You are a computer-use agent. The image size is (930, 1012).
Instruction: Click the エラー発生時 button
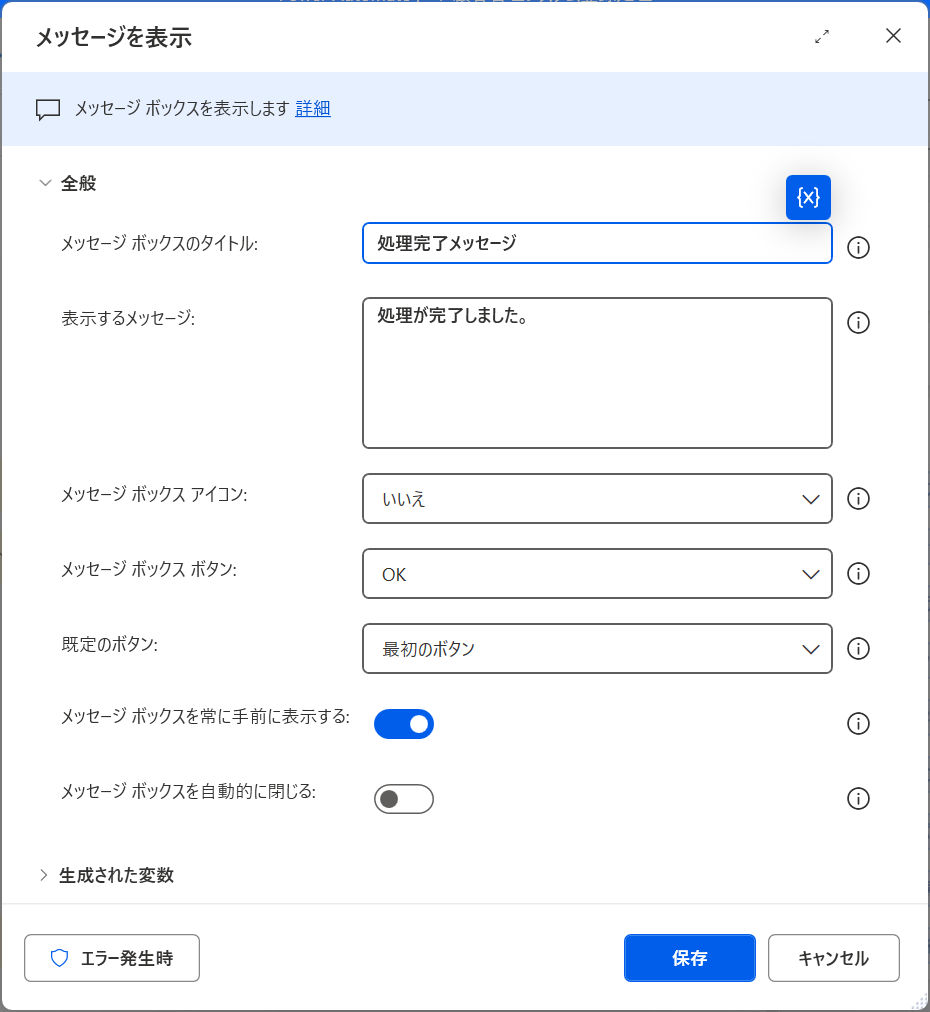click(112, 958)
